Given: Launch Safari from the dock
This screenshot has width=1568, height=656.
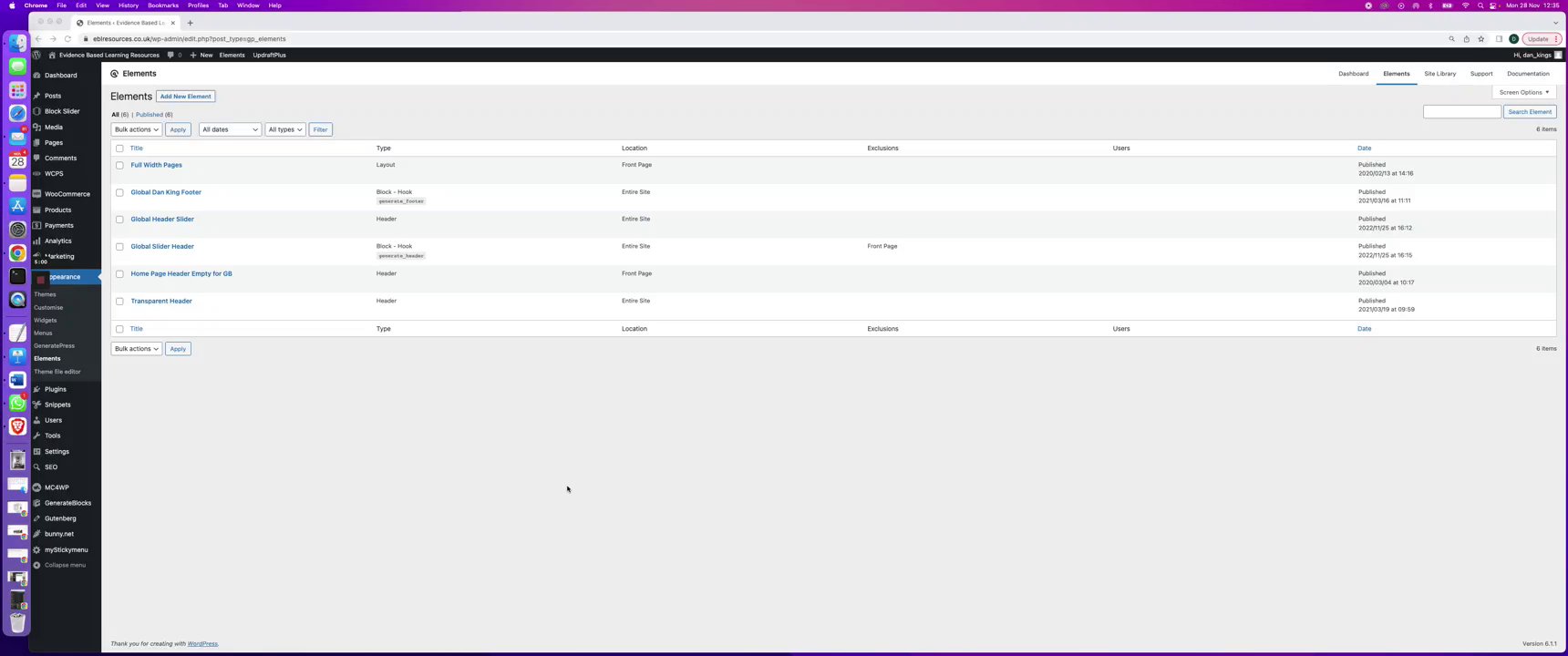Looking at the screenshot, I should point(17,114).
